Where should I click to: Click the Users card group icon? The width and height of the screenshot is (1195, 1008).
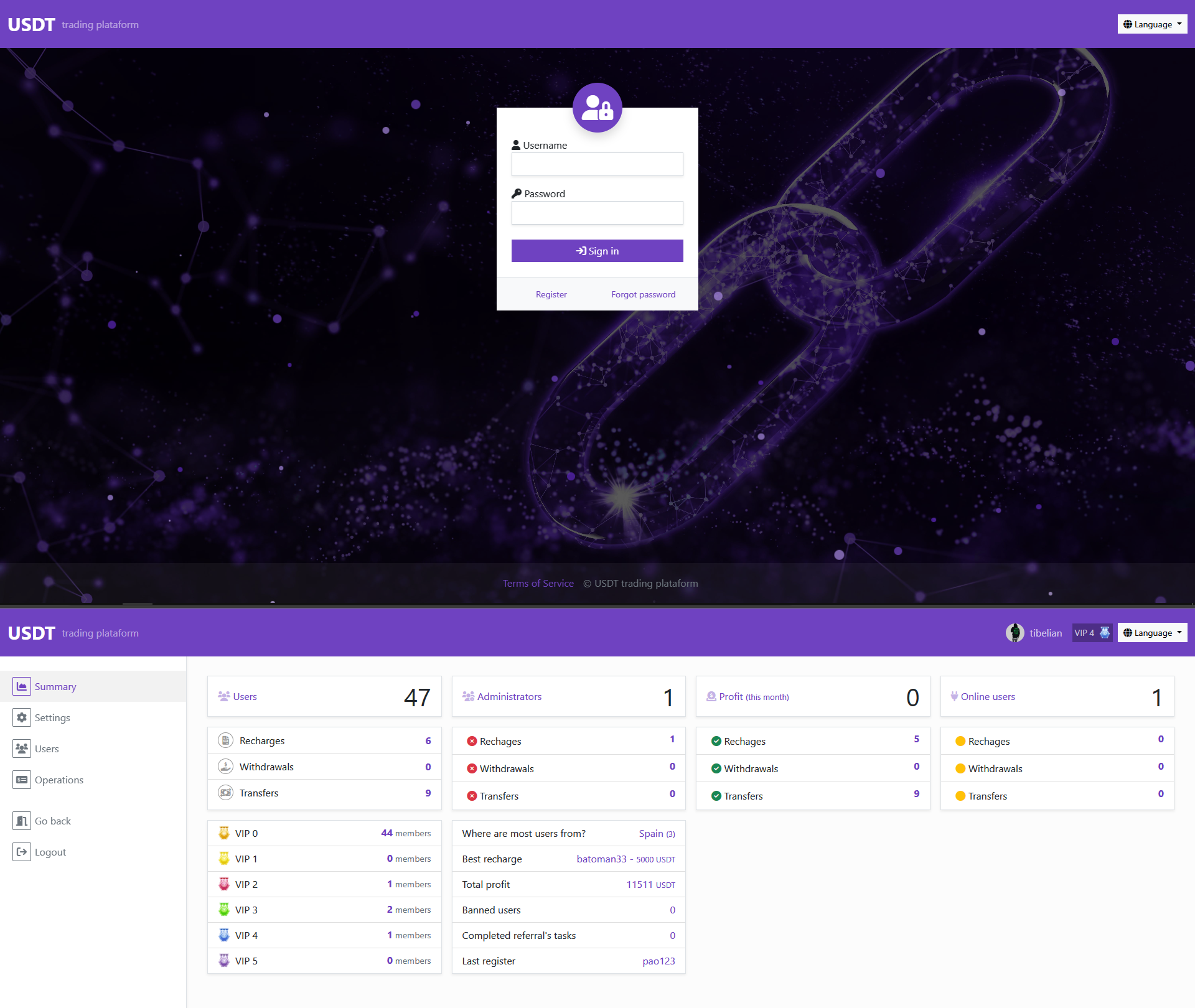click(x=223, y=696)
